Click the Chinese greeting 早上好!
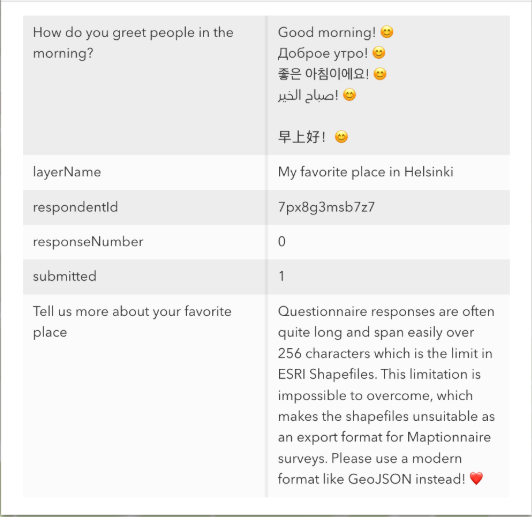 302,137
